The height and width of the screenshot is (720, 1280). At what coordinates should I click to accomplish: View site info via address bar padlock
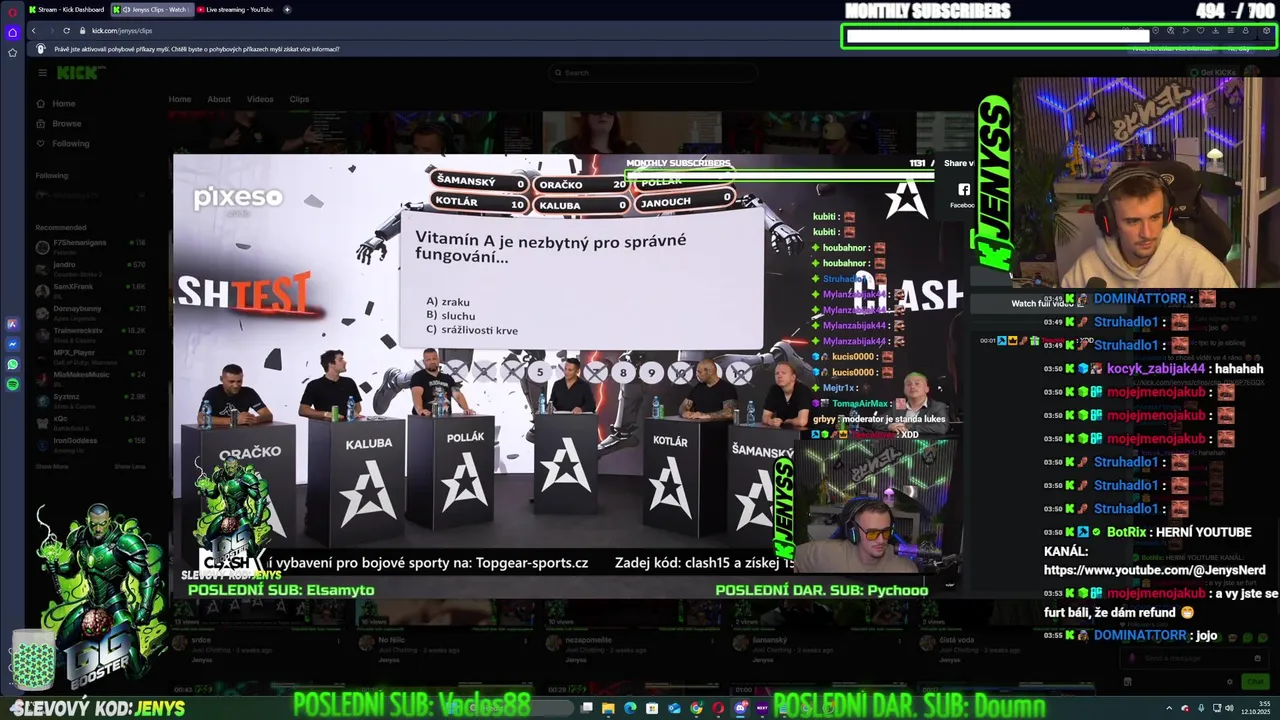pos(83,30)
